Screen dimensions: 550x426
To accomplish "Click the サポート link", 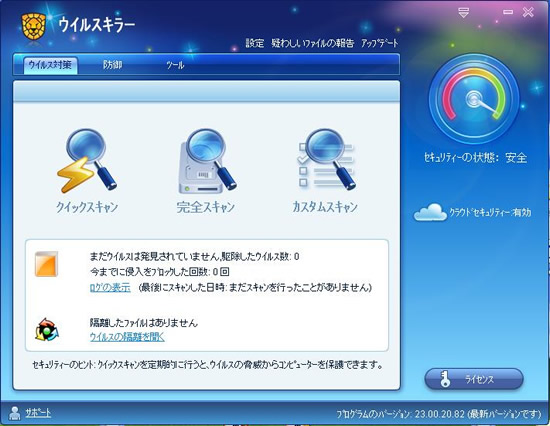I will pyautogui.click(x=38, y=413).
